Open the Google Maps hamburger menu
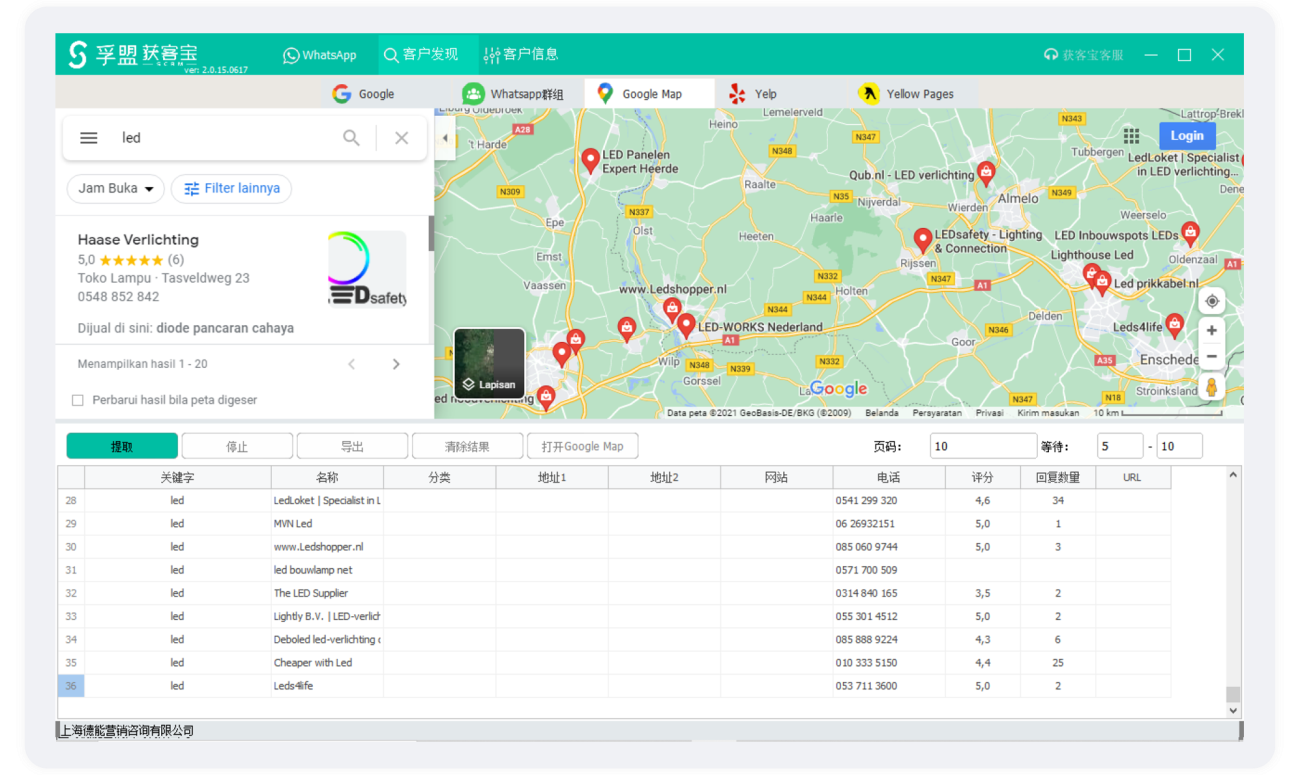The height and width of the screenshot is (775, 1300). coord(89,138)
